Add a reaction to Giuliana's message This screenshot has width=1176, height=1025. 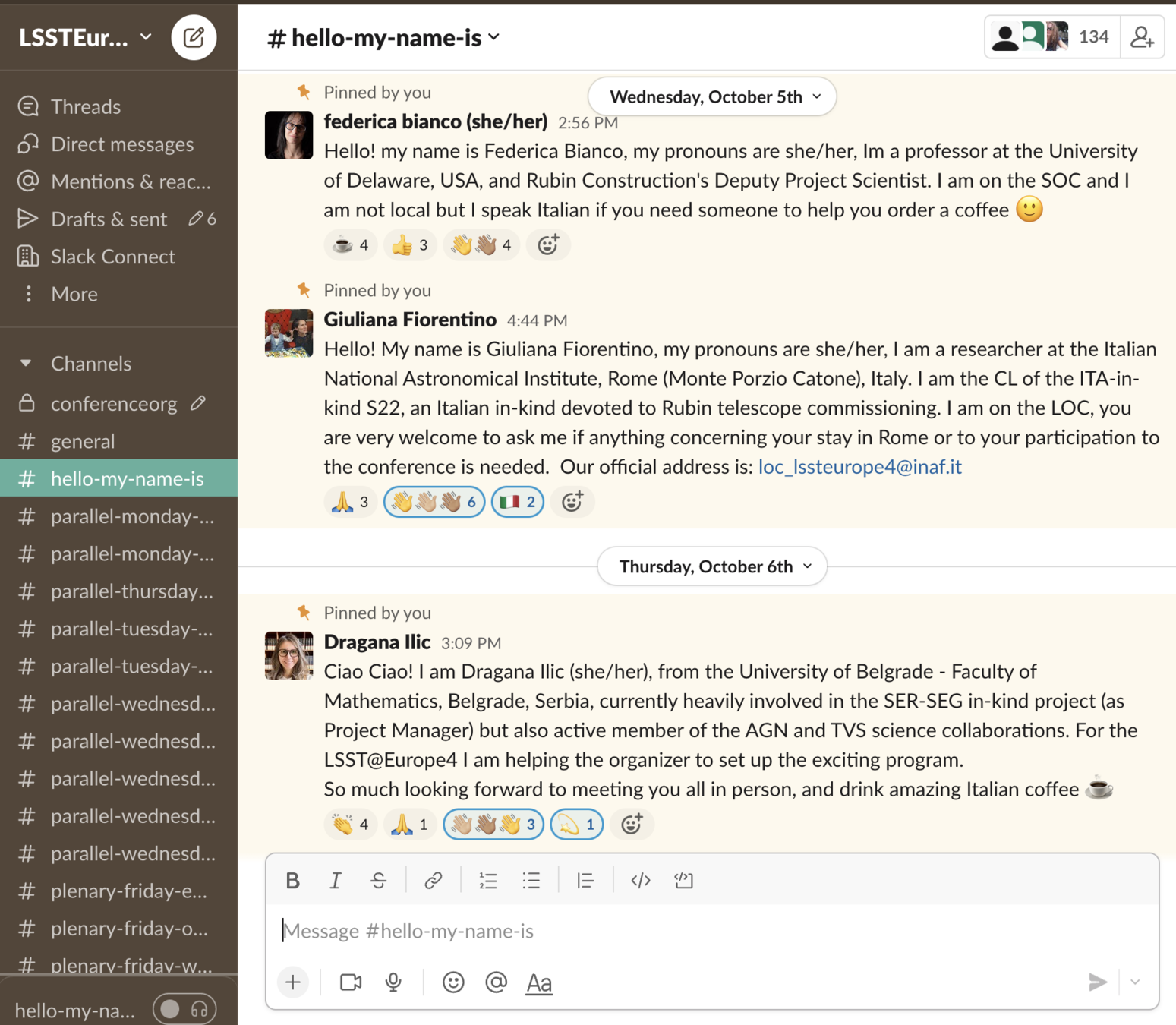pos(572,502)
